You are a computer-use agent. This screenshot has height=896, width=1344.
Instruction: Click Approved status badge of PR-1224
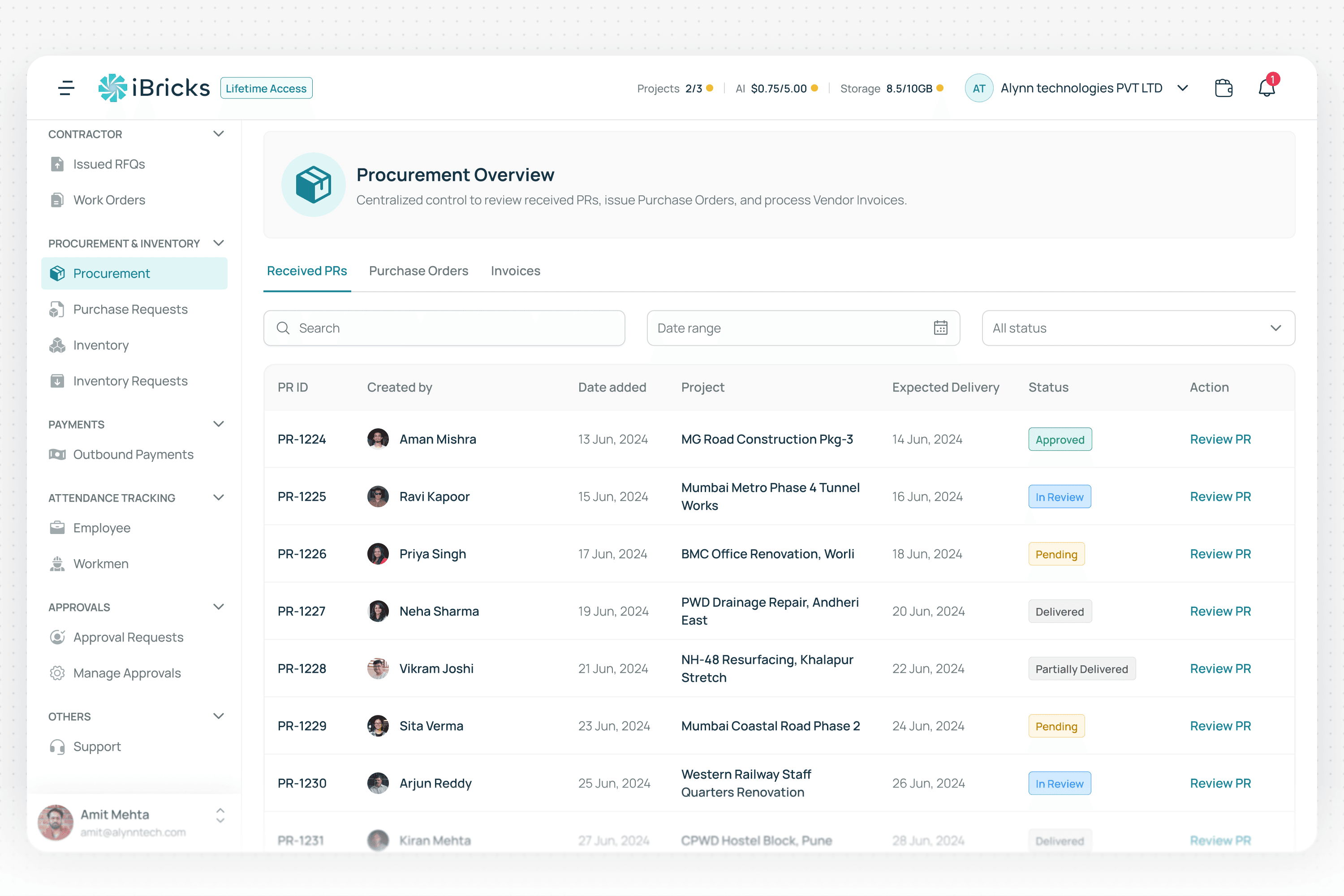click(1060, 439)
